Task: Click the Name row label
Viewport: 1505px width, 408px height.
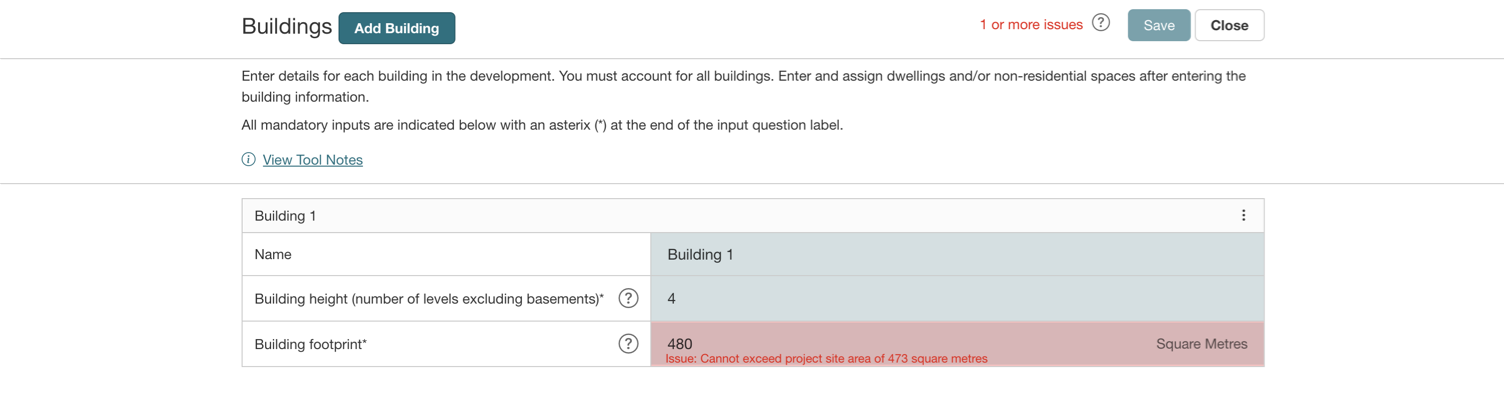Action: click(273, 255)
